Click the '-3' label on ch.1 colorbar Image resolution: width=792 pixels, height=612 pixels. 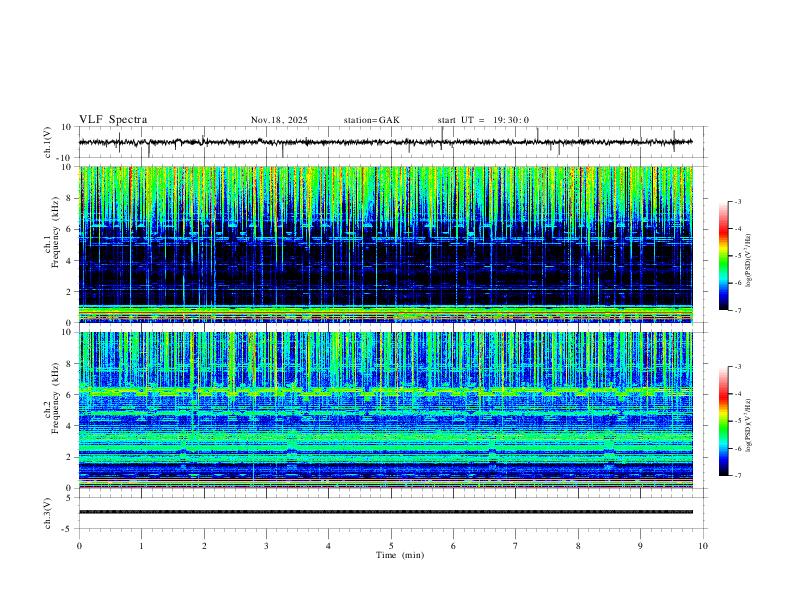tap(737, 201)
